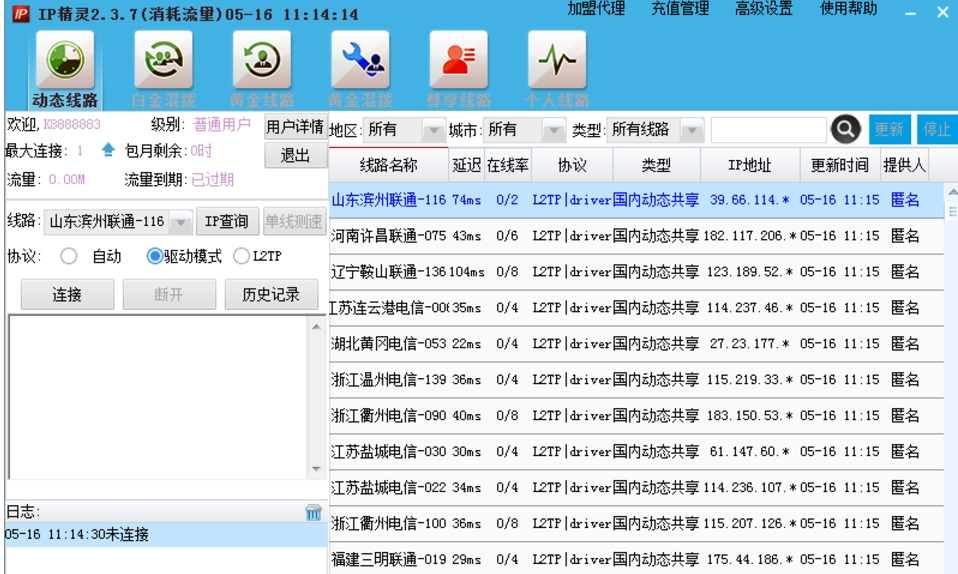
Task: Select row 浙江温州电信-139
Action: tap(636, 380)
